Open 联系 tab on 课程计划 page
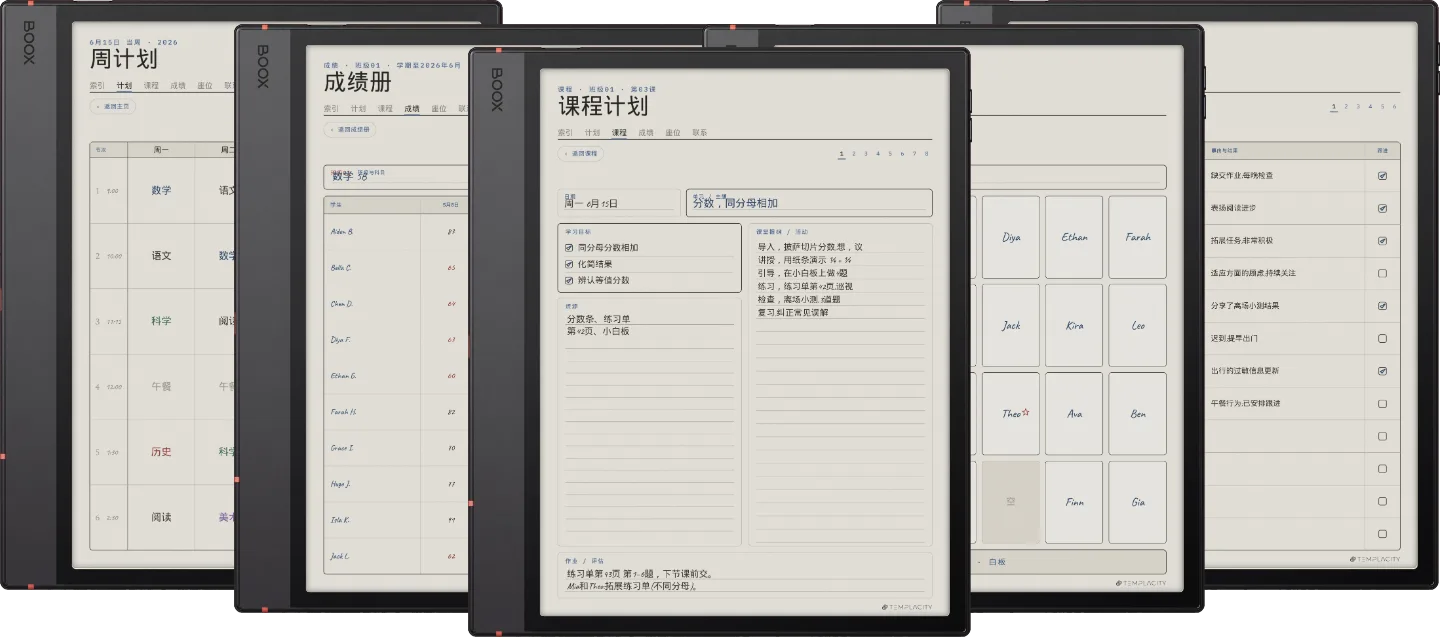Screen dimensions: 1440x637 (x=700, y=132)
